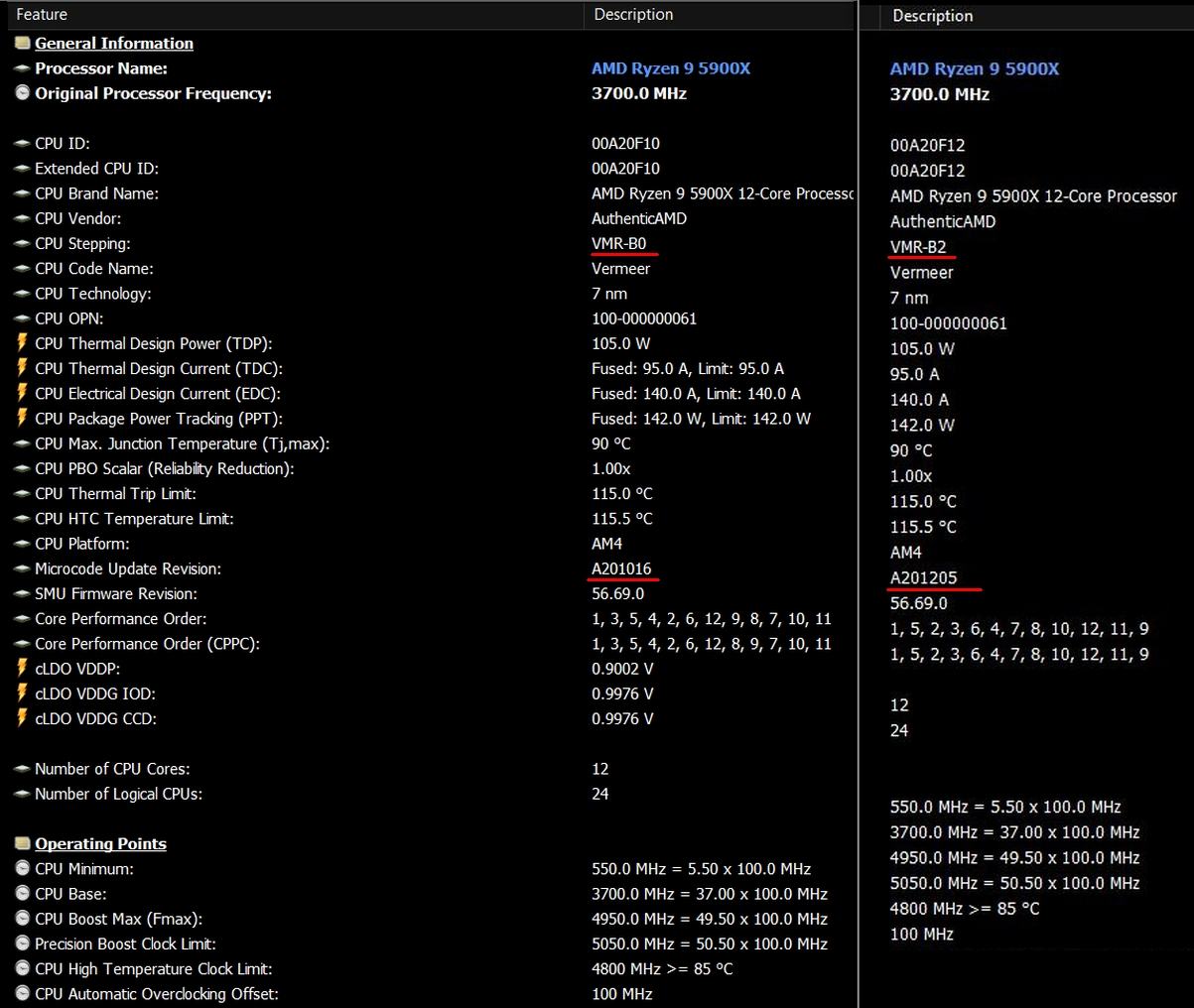Select the Extended CPU ID row label

point(96,169)
